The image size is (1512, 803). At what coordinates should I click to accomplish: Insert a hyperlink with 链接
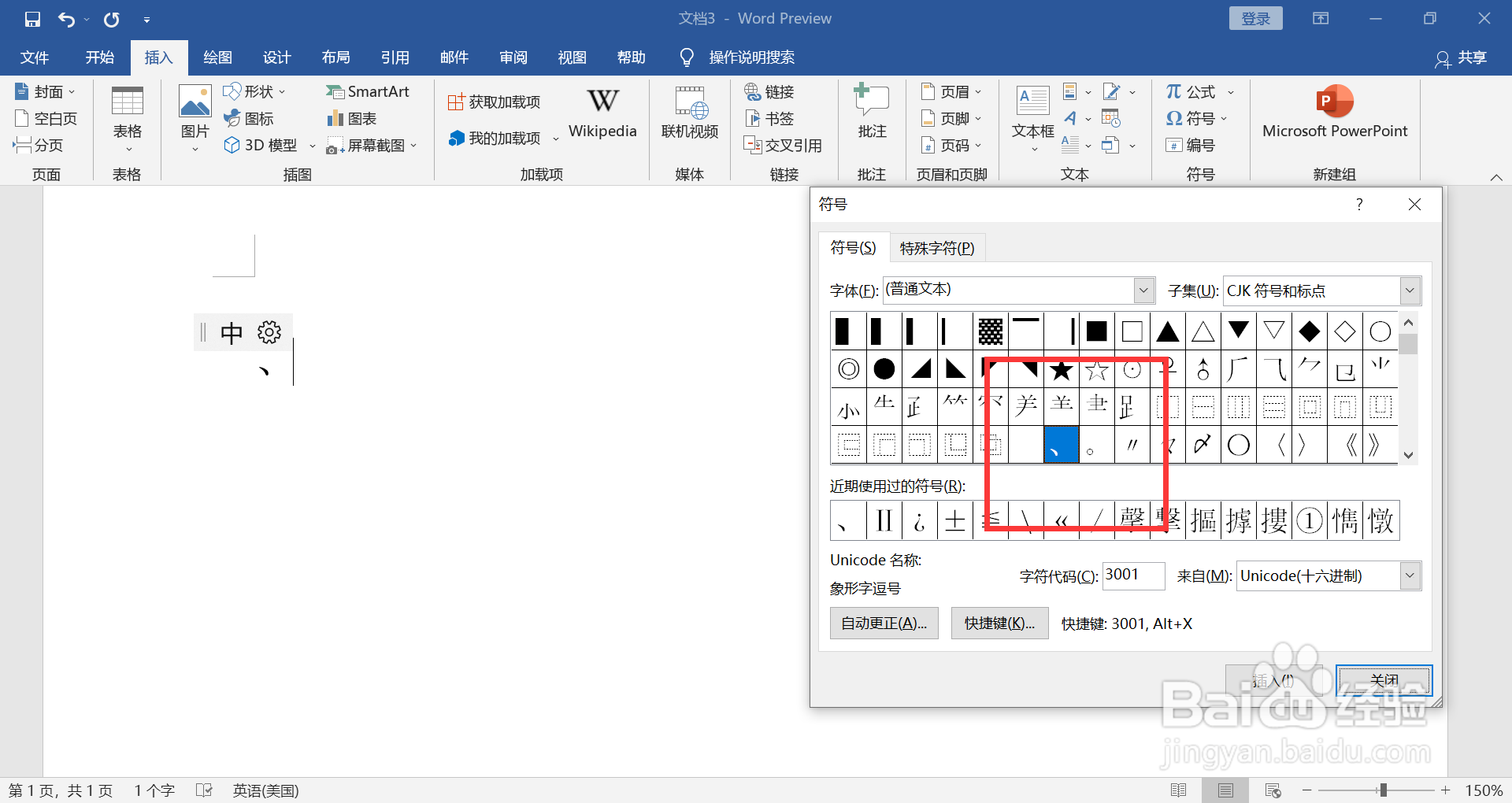click(x=769, y=92)
